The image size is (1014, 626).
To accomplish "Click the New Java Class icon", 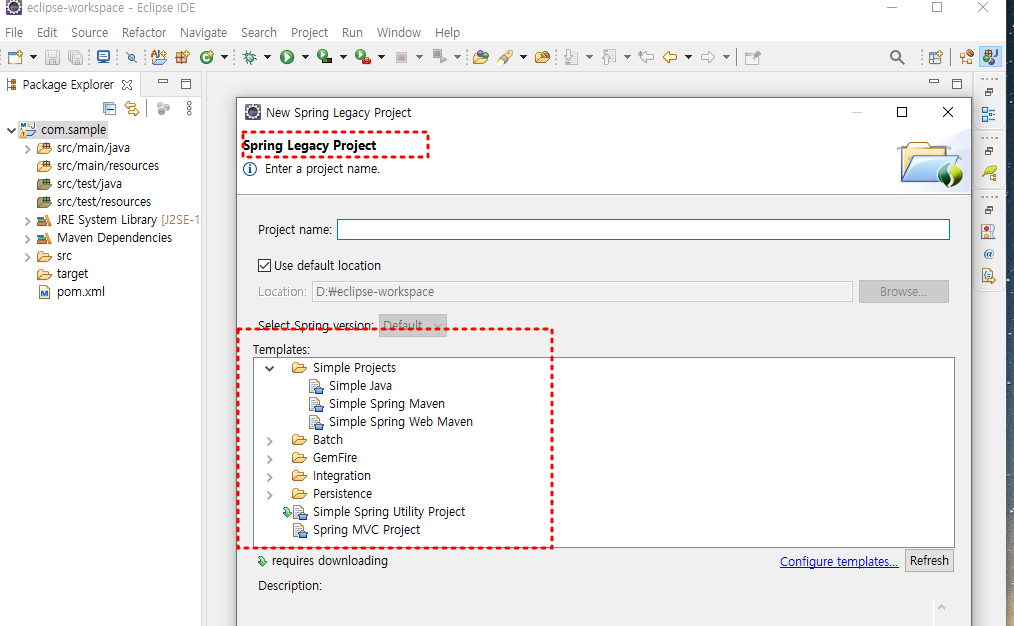I will point(207,58).
